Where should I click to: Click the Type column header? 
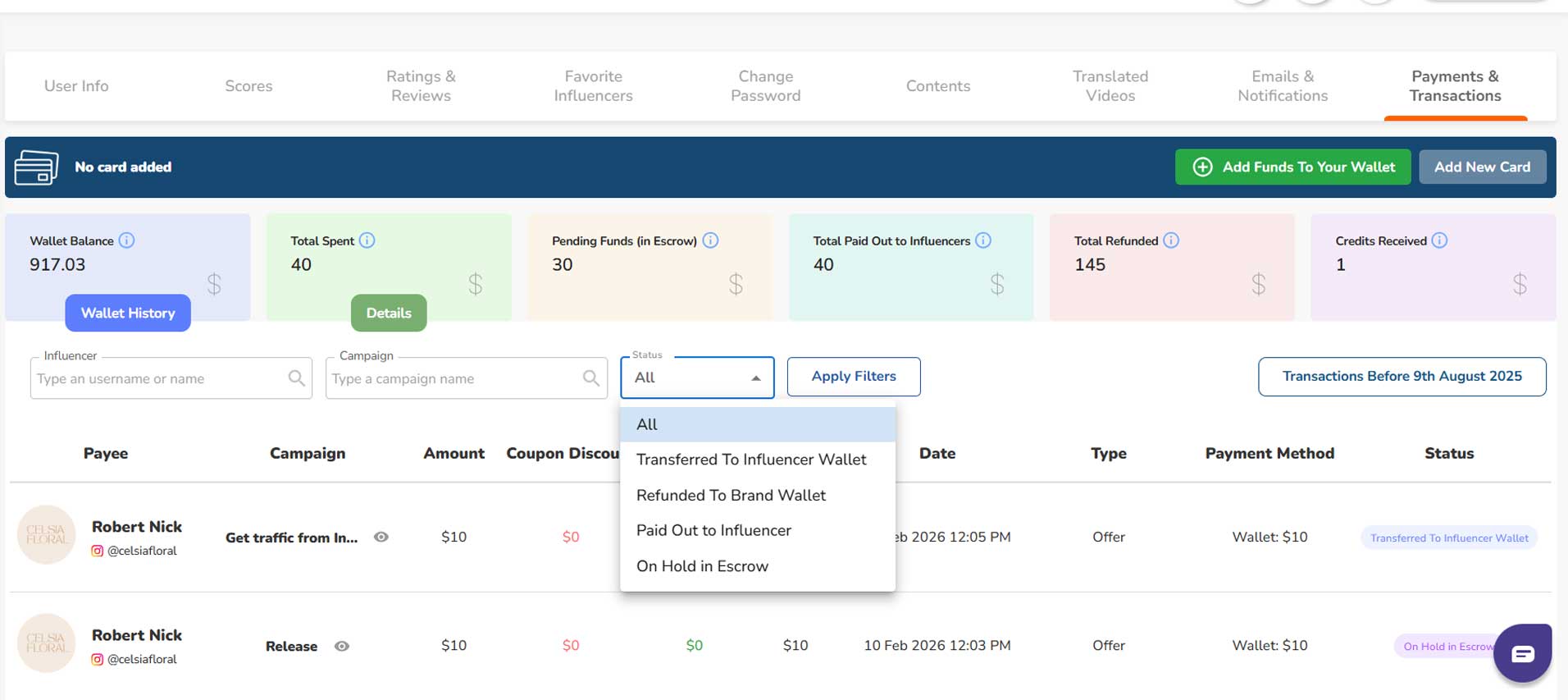coord(1109,453)
